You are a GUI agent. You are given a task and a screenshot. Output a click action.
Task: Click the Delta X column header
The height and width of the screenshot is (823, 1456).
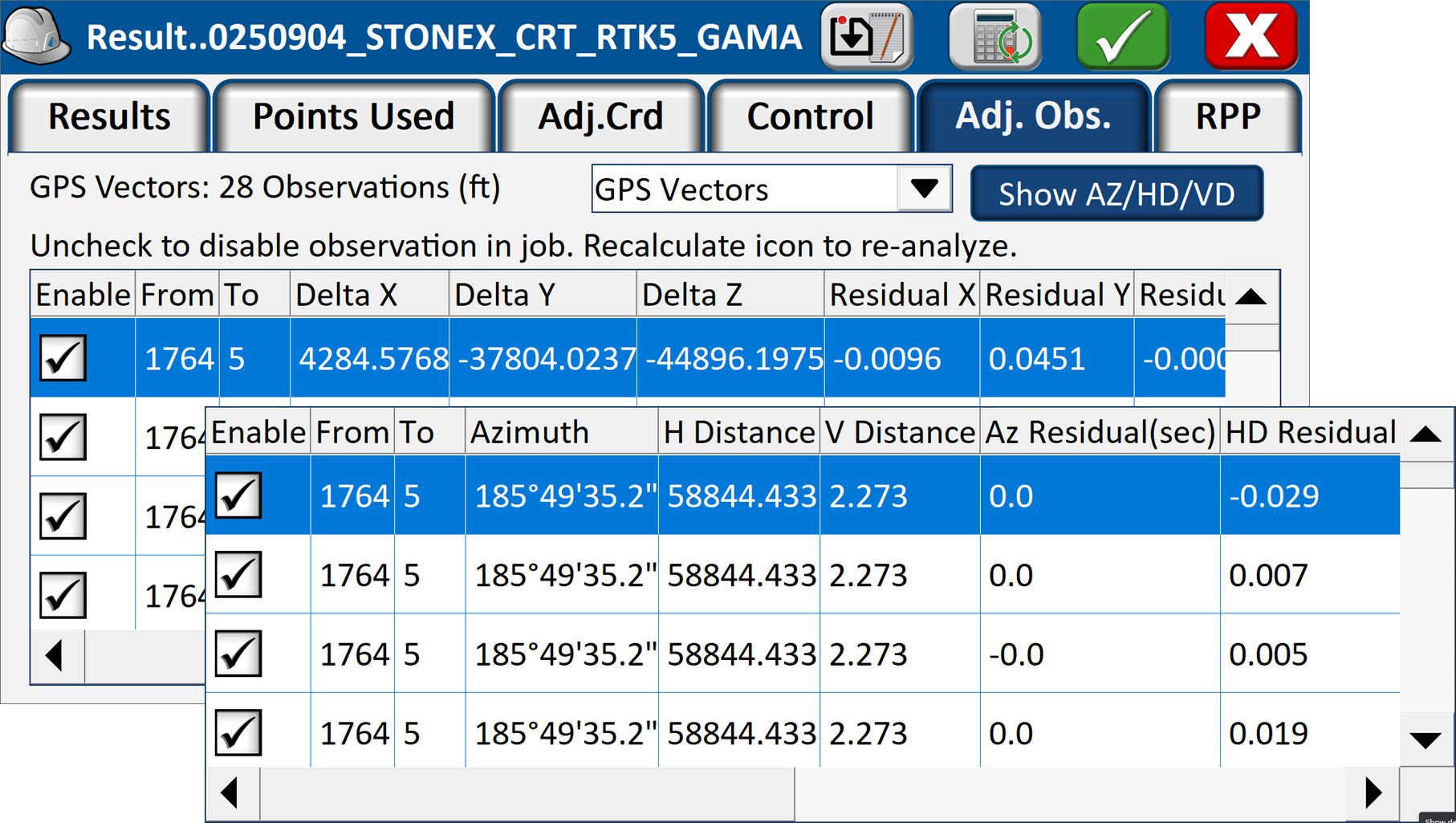(369, 295)
